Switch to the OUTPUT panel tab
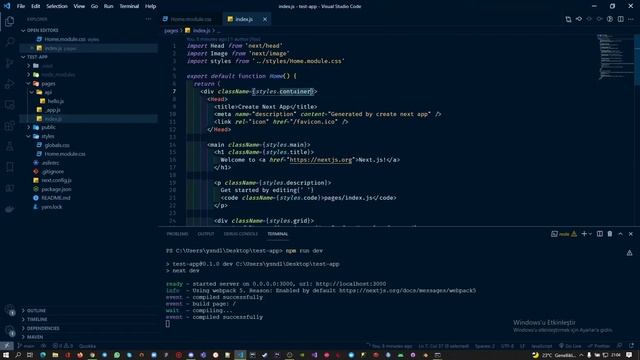 coord(206,234)
